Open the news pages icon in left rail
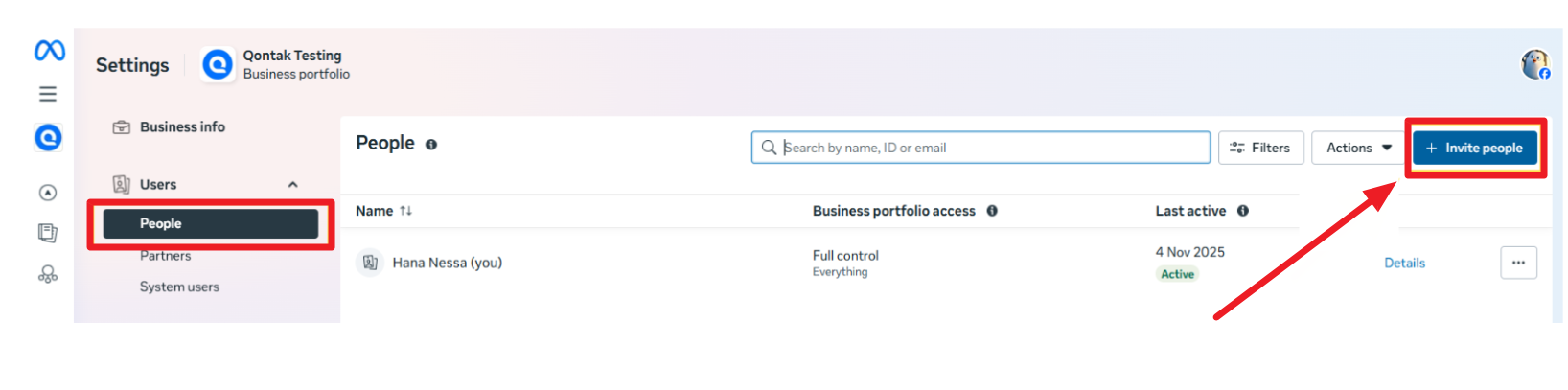Viewport: 1568px width, 390px height. point(48,233)
